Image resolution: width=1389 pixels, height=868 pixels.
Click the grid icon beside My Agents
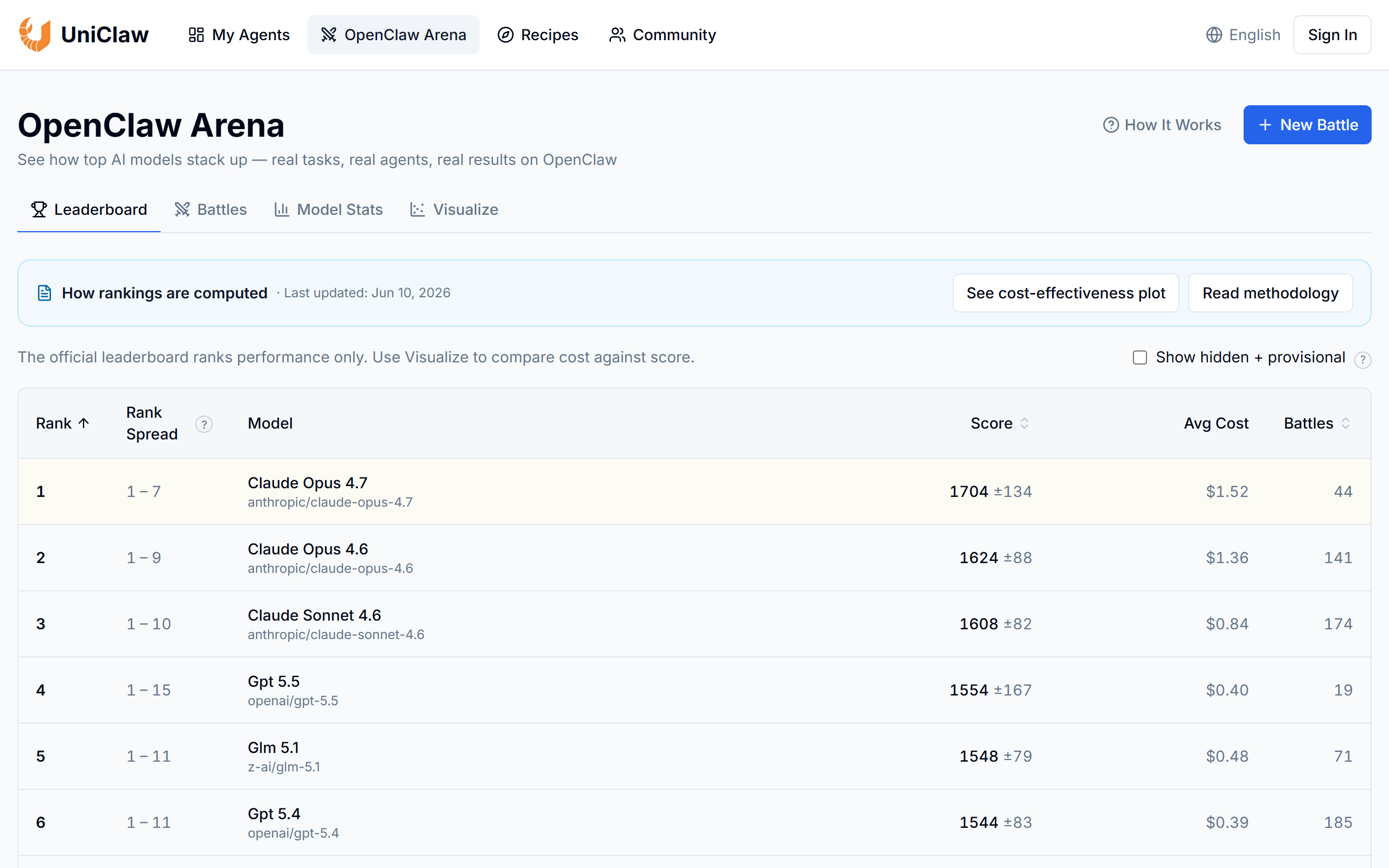[x=196, y=35]
